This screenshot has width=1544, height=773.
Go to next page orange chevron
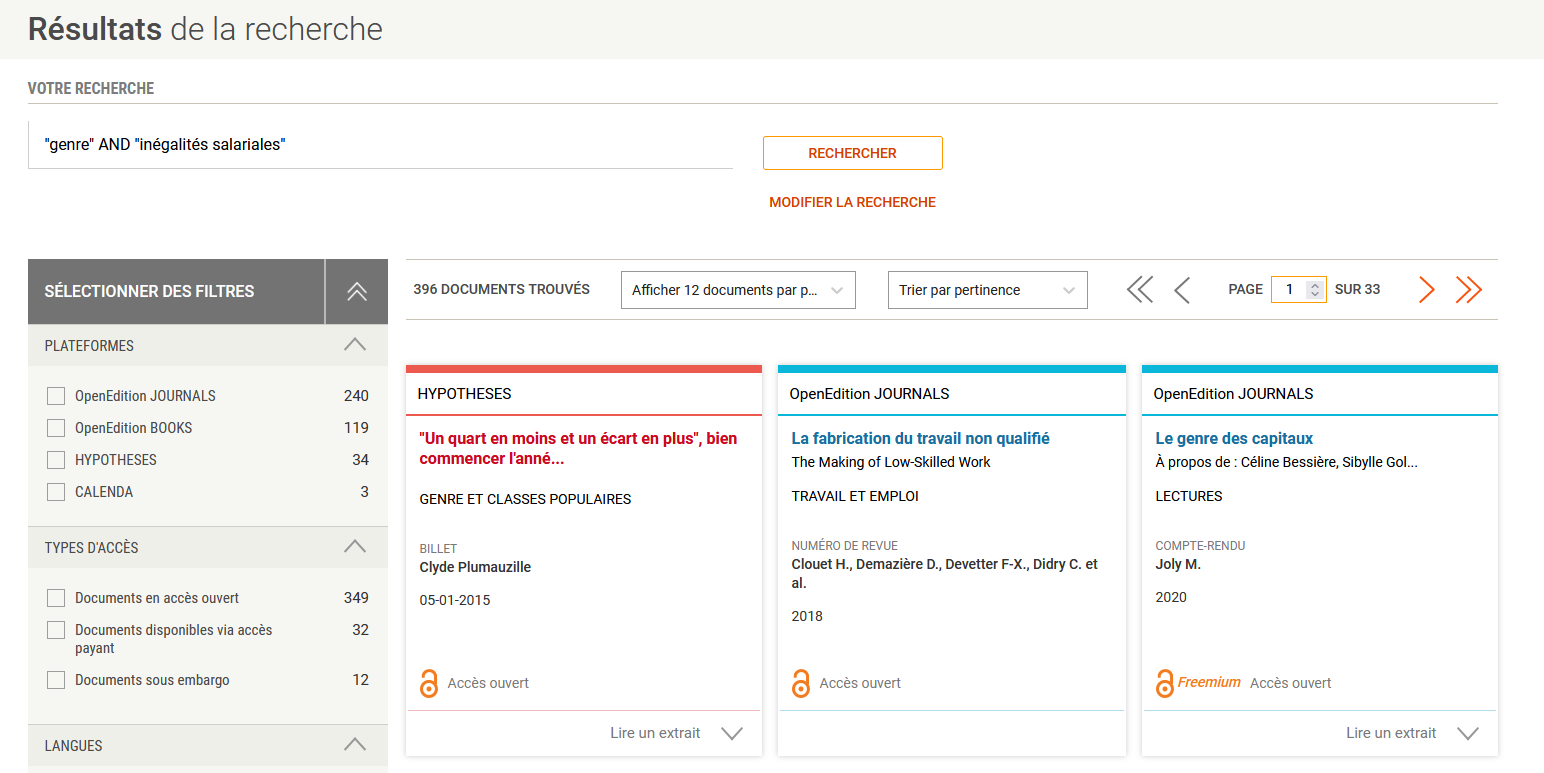(x=1427, y=290)
